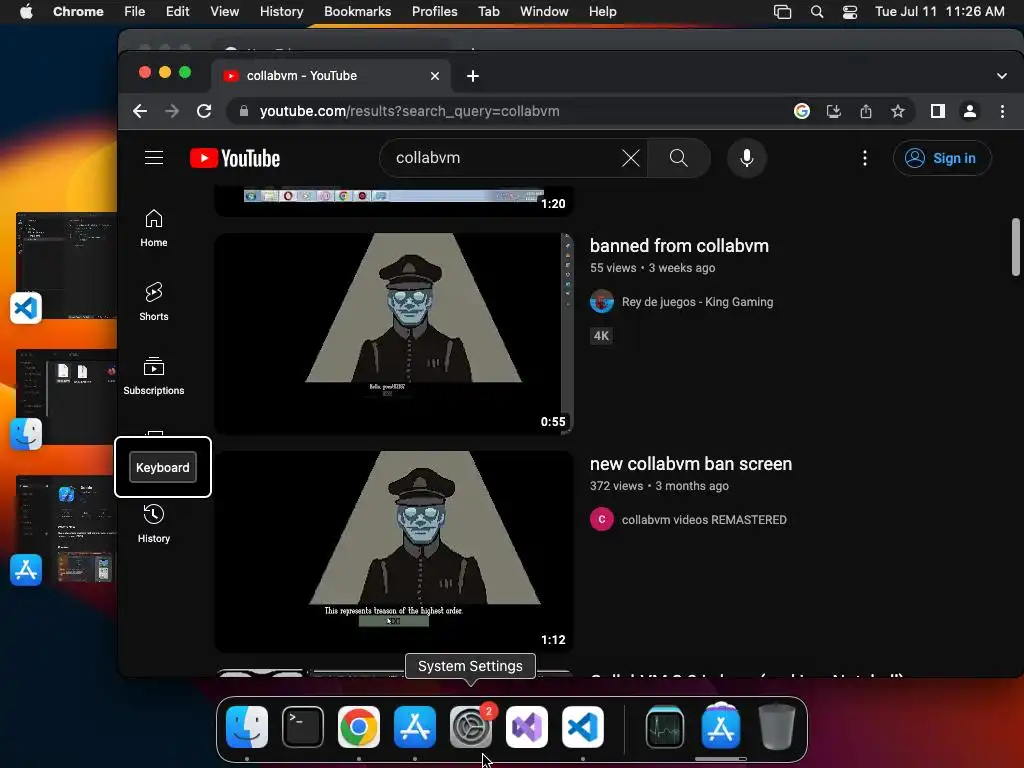Open Visual Studio purple icon in Dock
This screenshot has width=1024, height=768.
pyautogui.click(x=527, y=727)
